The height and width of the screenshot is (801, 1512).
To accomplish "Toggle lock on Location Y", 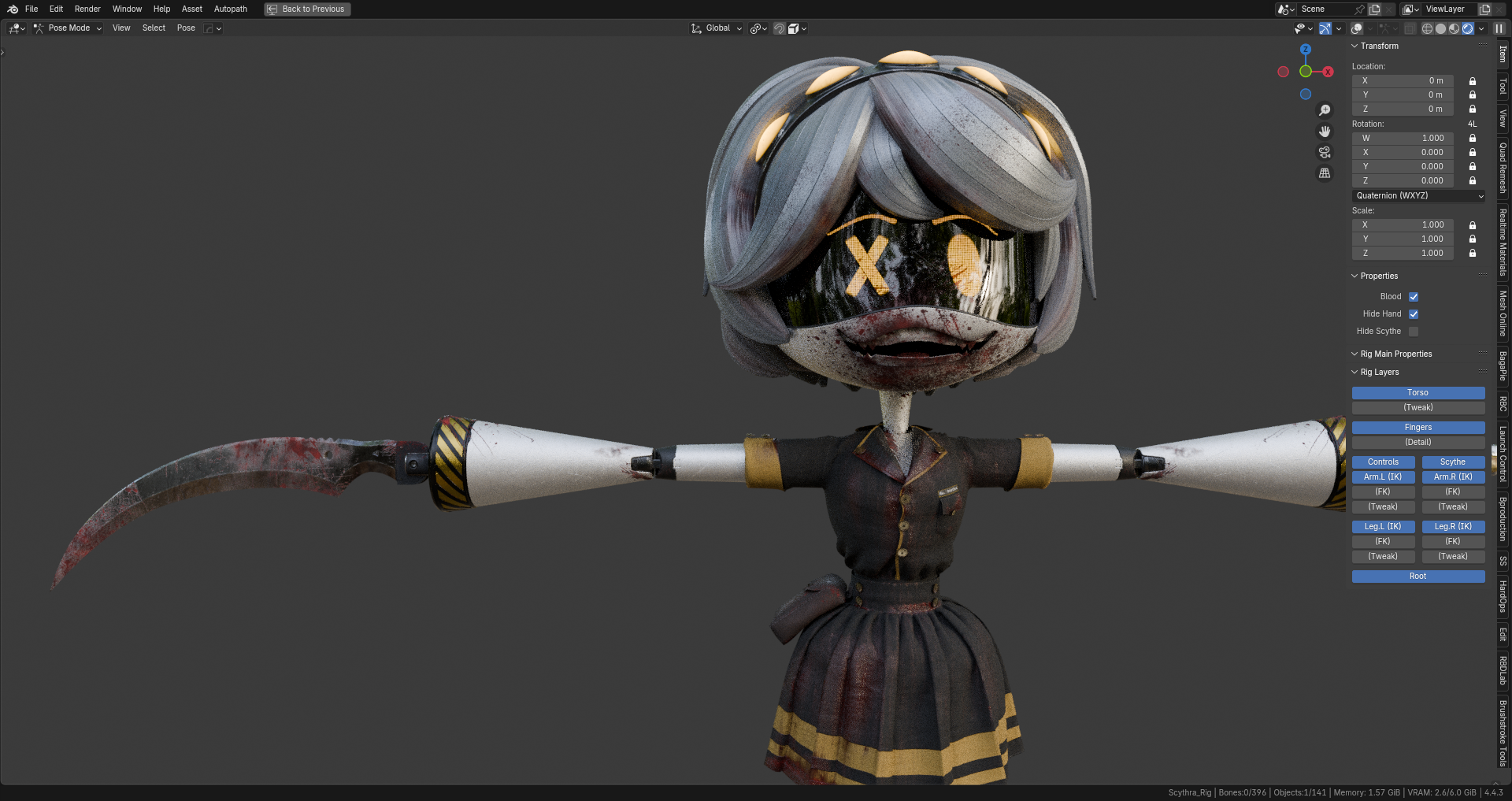I will [x=1473, y=95].
